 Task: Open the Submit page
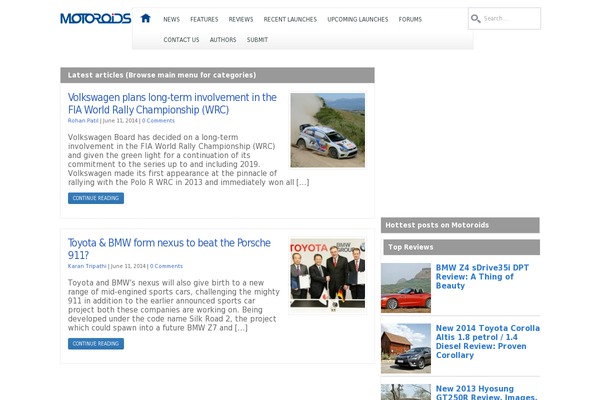click(257, 39)
